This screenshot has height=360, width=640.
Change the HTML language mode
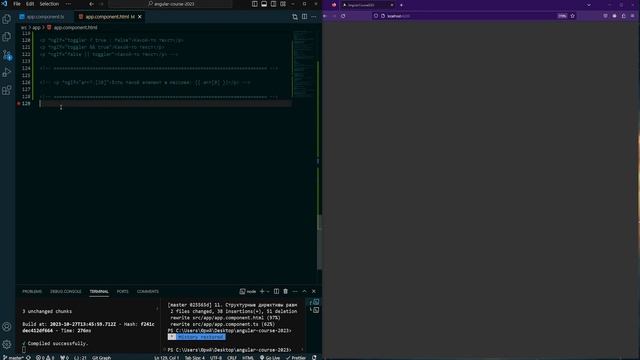[248, 358]
